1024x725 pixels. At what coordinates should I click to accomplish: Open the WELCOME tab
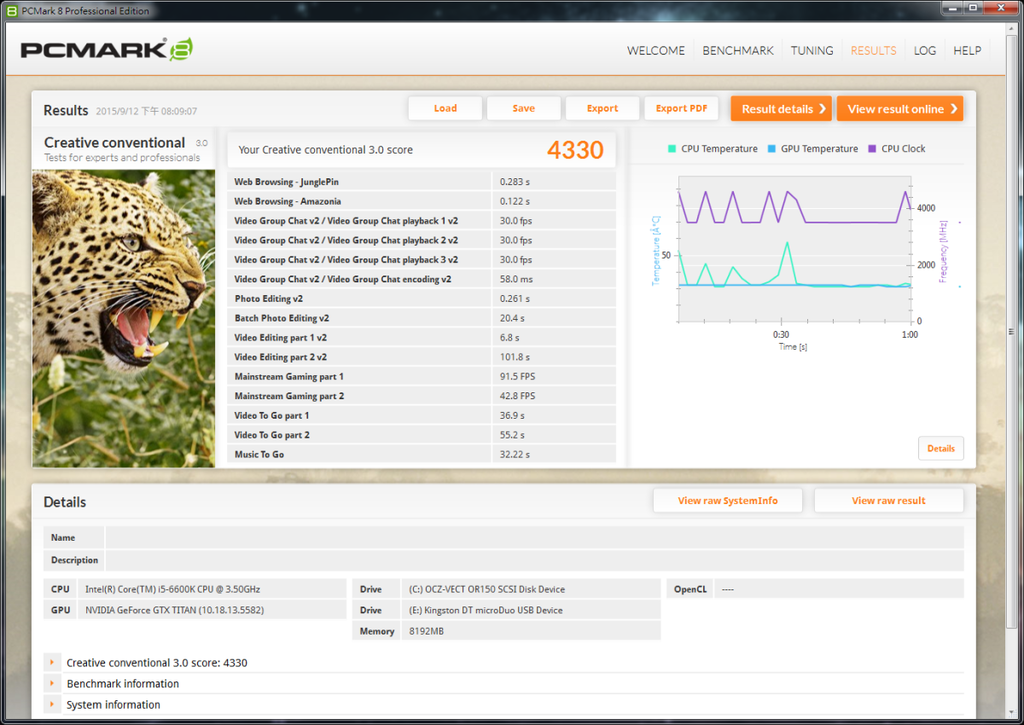click(x=656, y=50)
